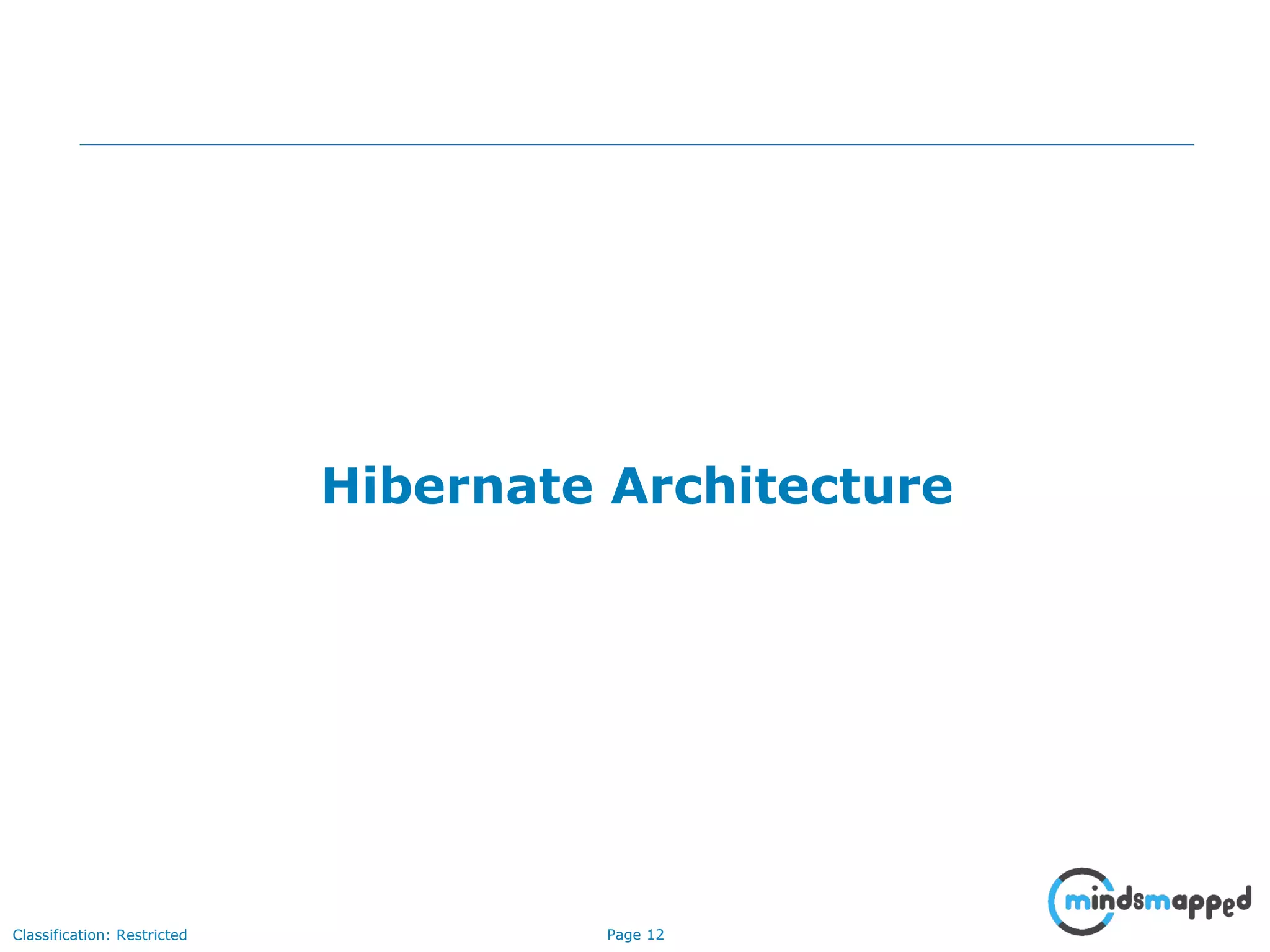
Task: Click the 'Classification: Restricted' footer text
Action: (x=100, y=935)
